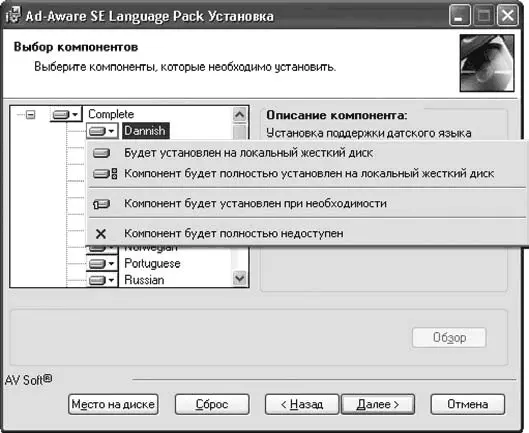
Task: Open the install-state dropdown for Portuguese
Action: tap(102, 263)
